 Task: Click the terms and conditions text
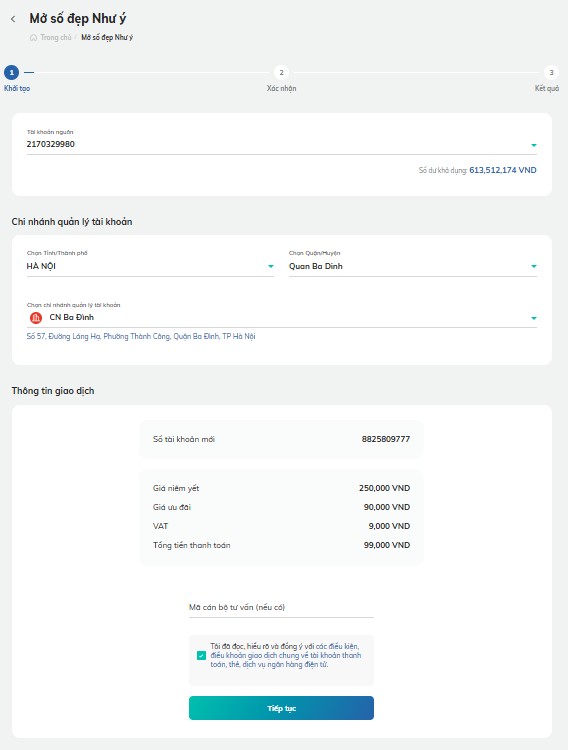pyautogui.click(x=286, y=655)
